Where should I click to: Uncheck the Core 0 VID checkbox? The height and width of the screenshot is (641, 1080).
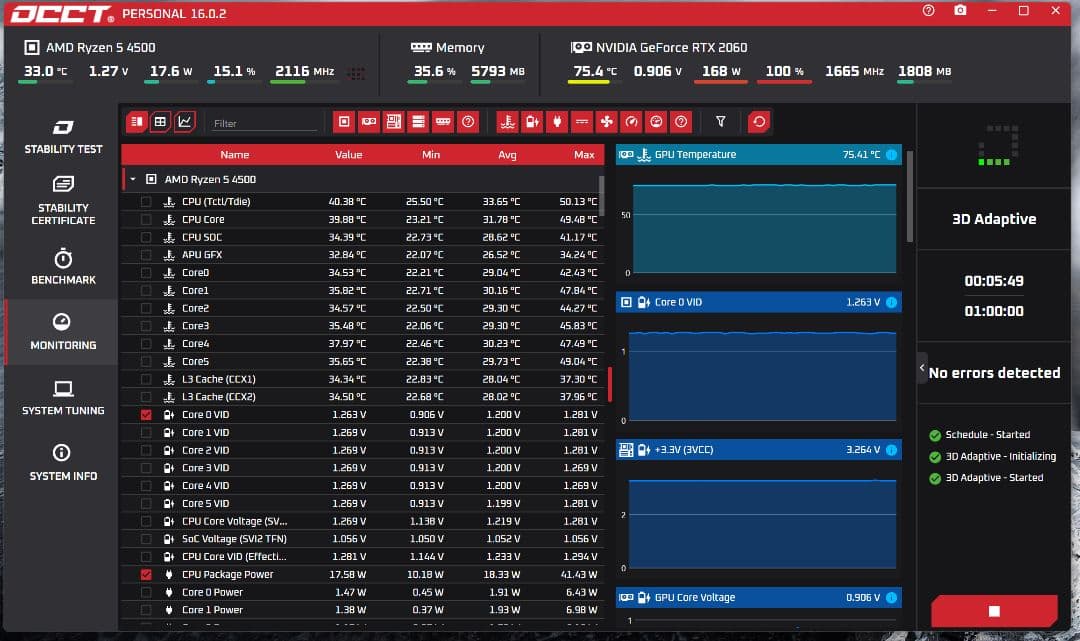coord(146,414)
